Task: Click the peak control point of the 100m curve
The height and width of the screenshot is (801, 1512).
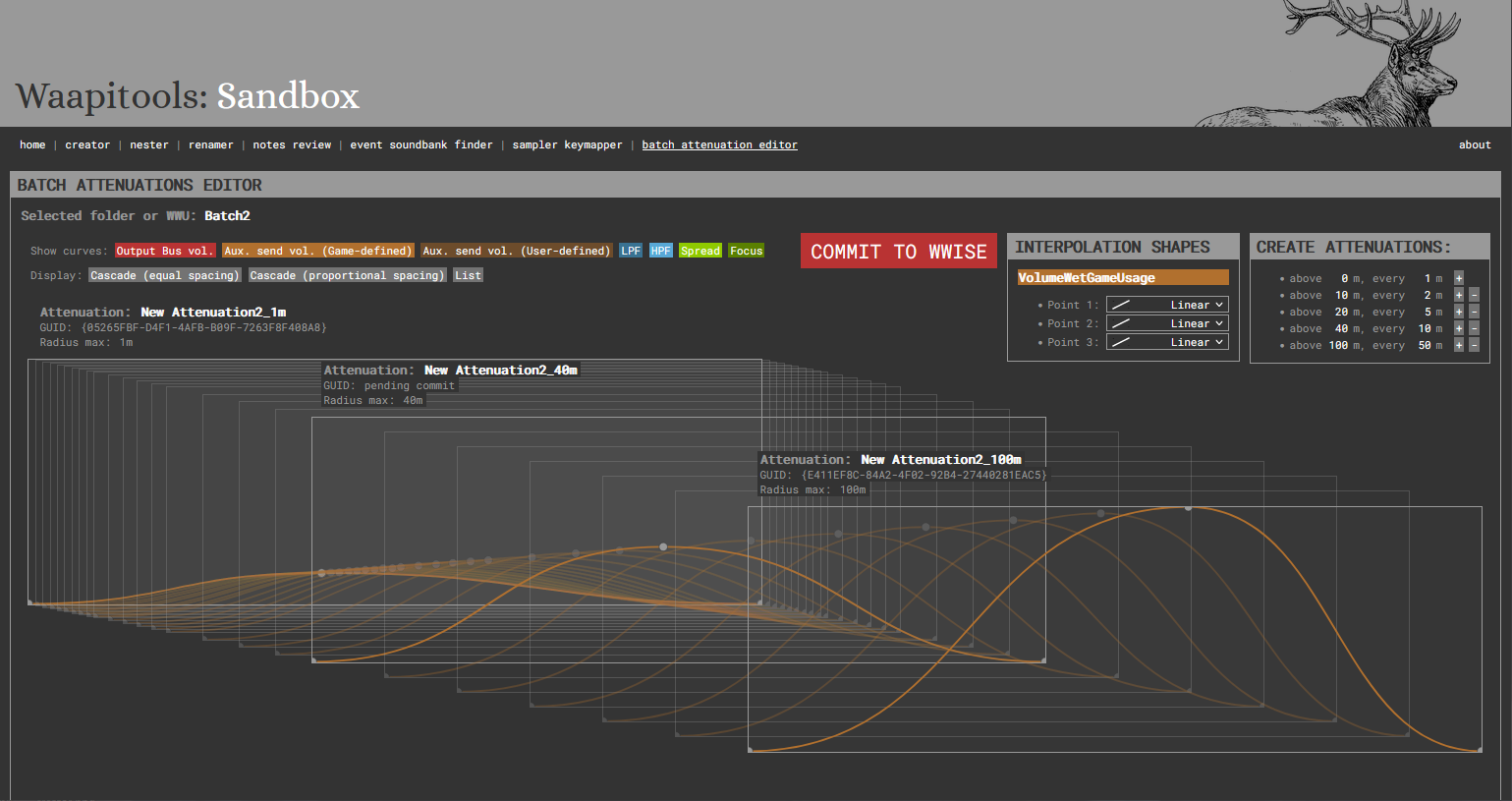Action: (x=1188, y=508)
